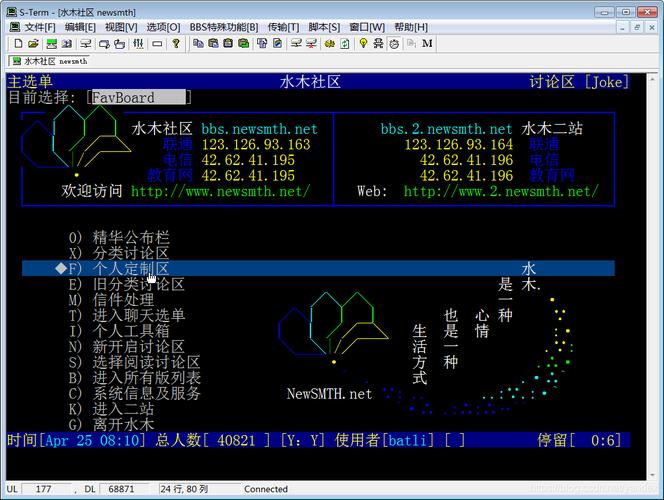Click the clock timer toolbar icon
This screenshot has width=664, height=500.
[x=394, y=43]
